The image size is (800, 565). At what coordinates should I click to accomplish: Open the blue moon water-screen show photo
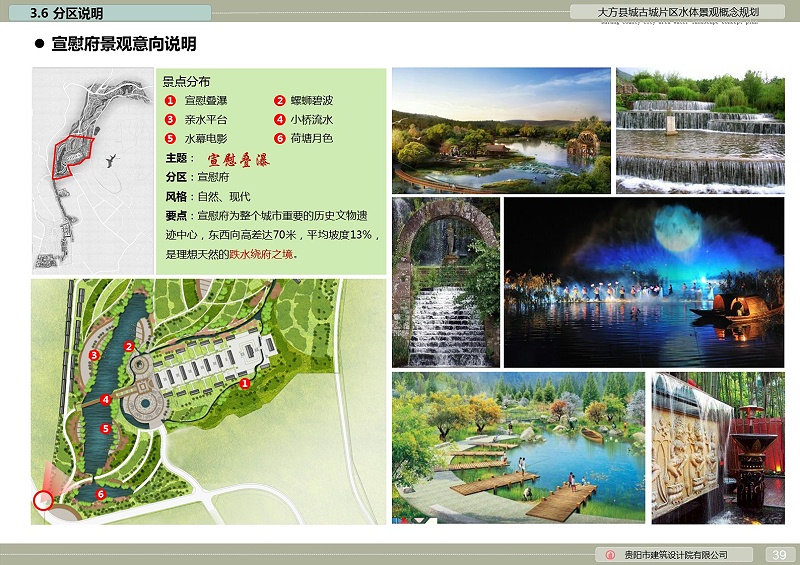point(643,282)
